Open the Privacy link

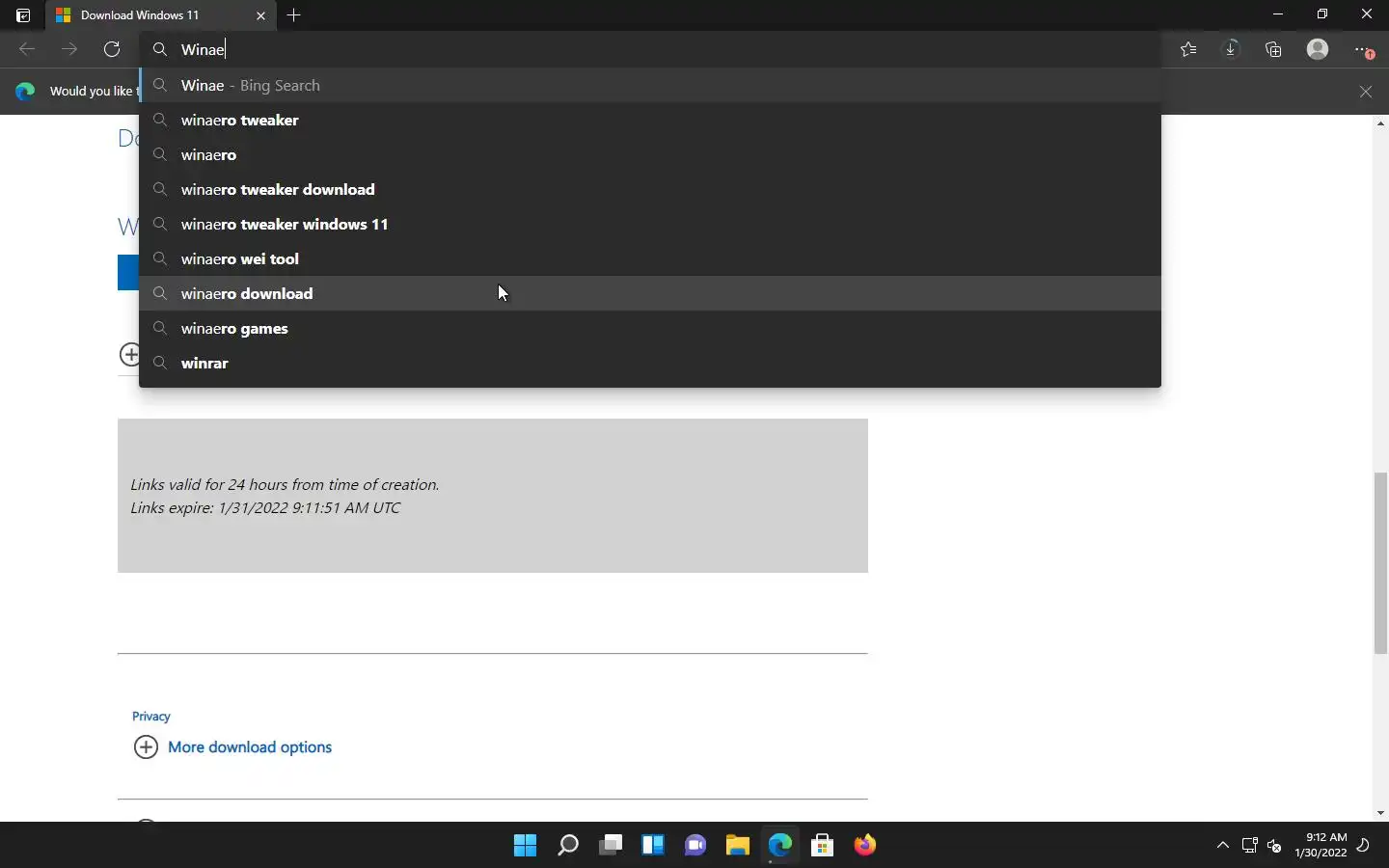click(x=150, y=716)
